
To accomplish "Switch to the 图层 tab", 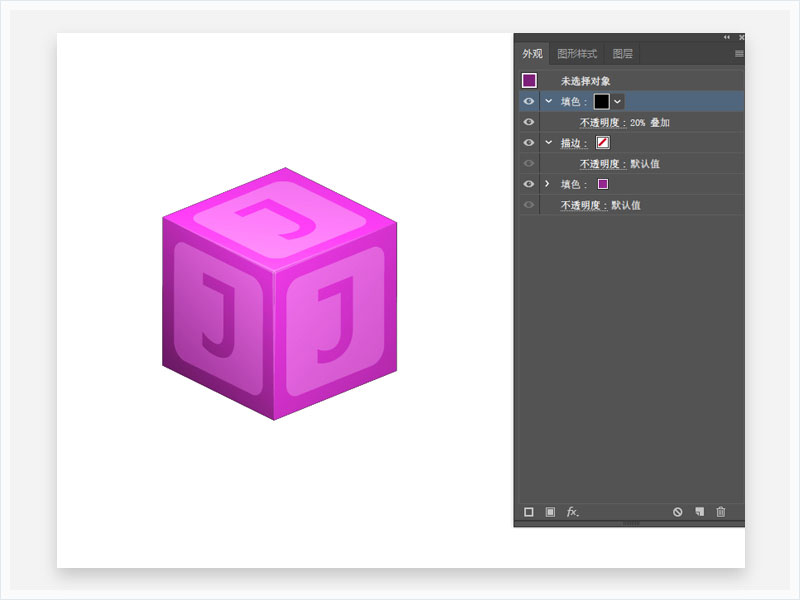I will 622,54.
